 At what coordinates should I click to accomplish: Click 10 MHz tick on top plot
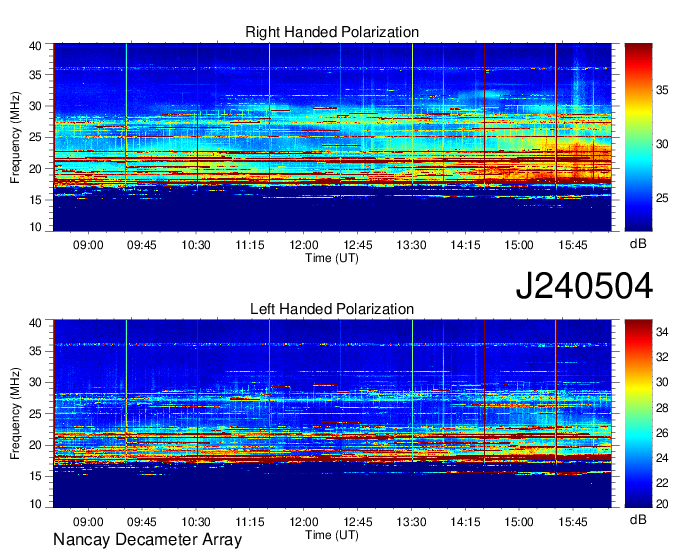tap(35, 227)
